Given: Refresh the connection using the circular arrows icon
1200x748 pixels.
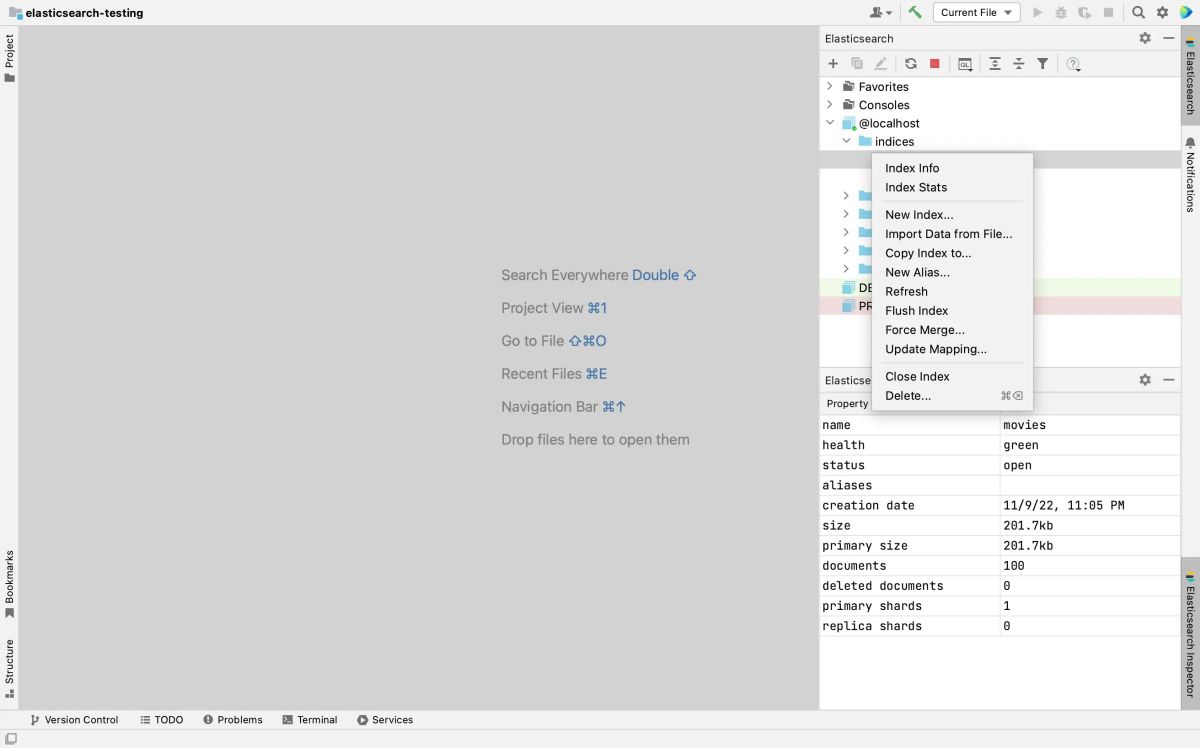Looking at the screenshot, I should (911, 63).
